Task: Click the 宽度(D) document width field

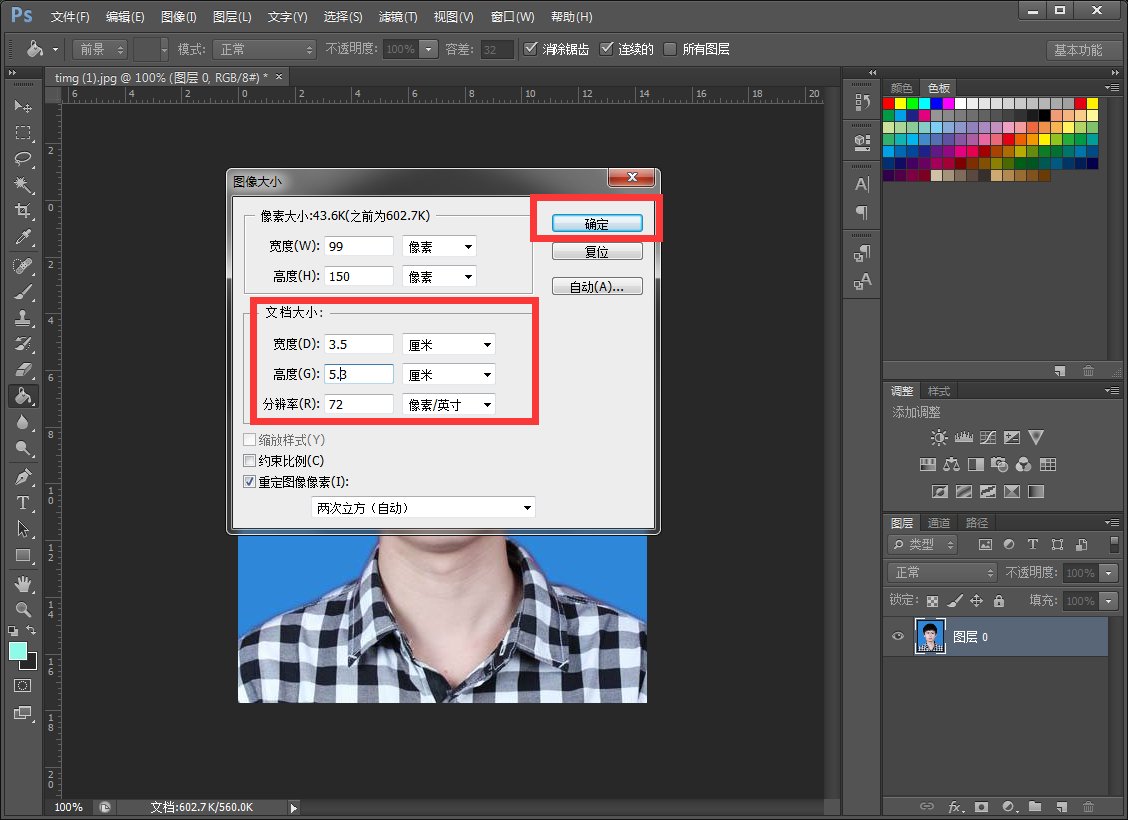Action: tap(359, 344)
